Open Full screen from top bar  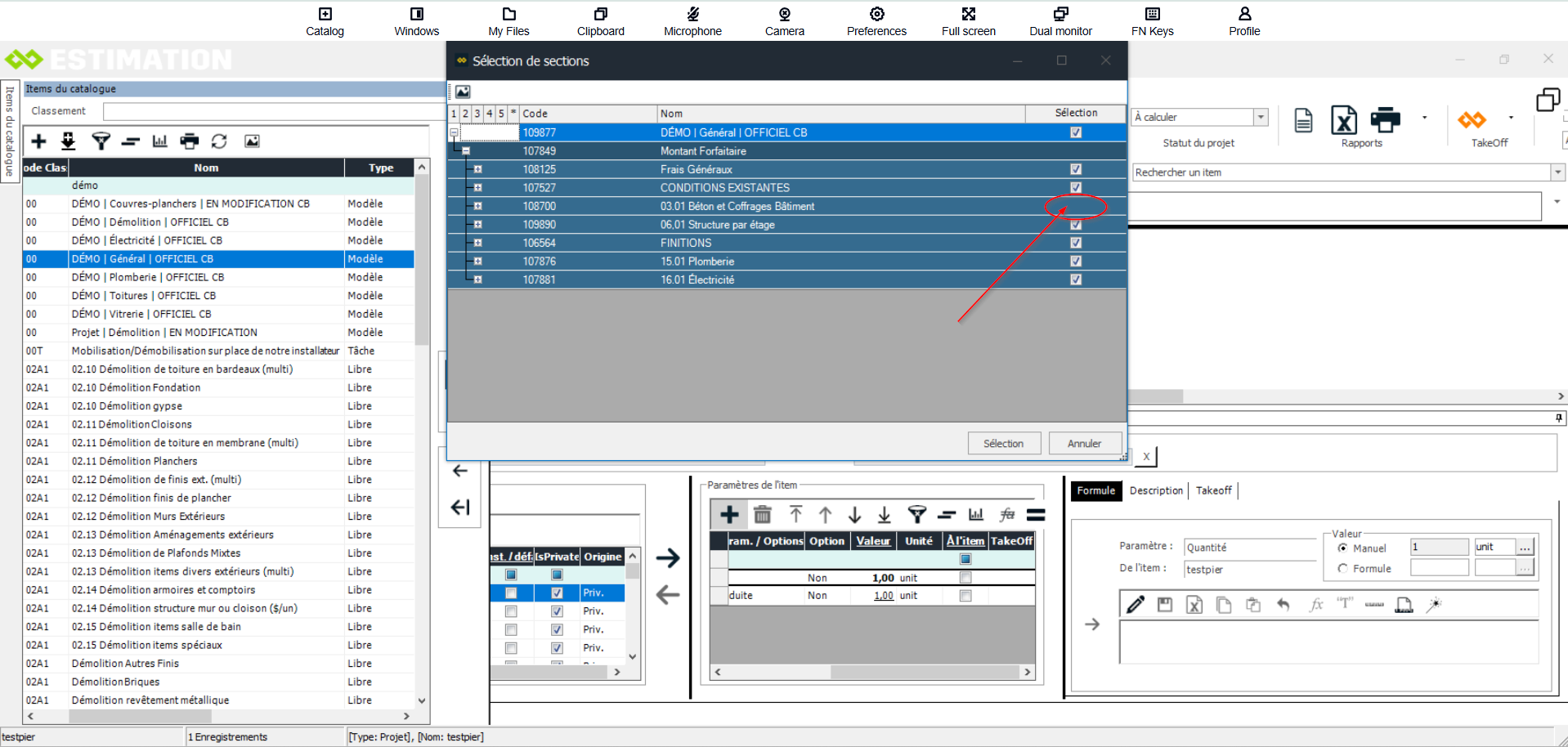click(x=968, y=21)
